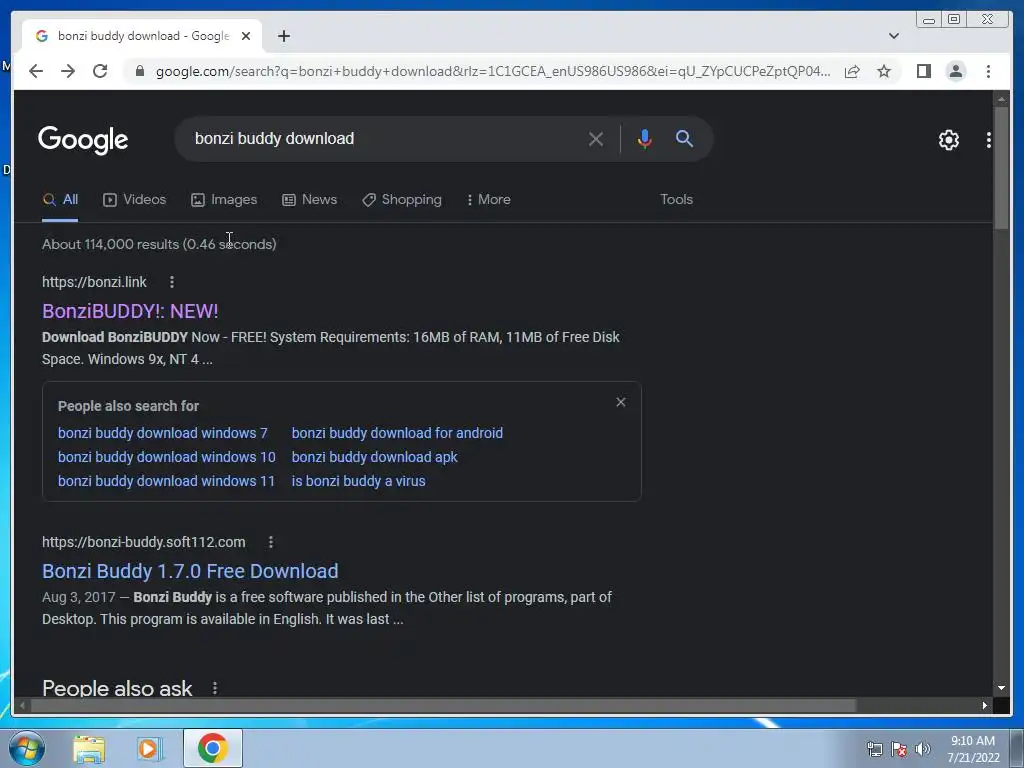Submit search with magnifier icon
This screenshot has width=1024, height=768.
point(684,138)
